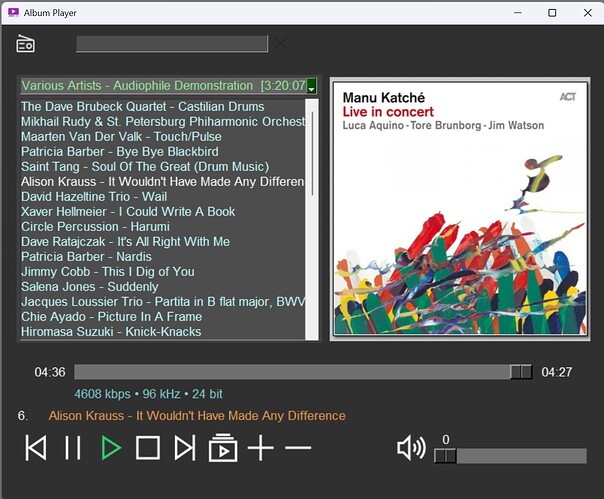Click now playing title Alison Krauss
604x499 pixels.
tap(197, 416)
